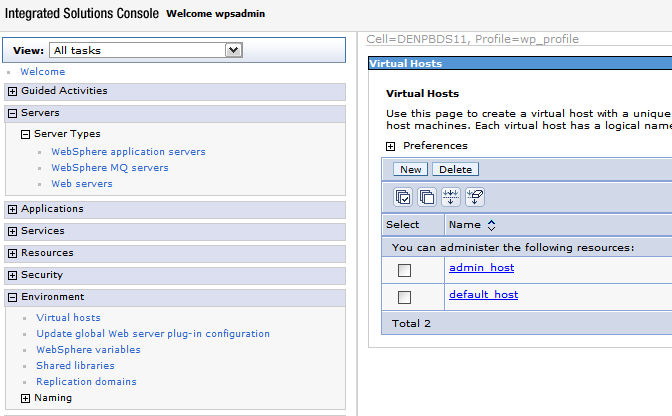
Task: Expand the Applications section plus icon
Action: pos(12,209)
